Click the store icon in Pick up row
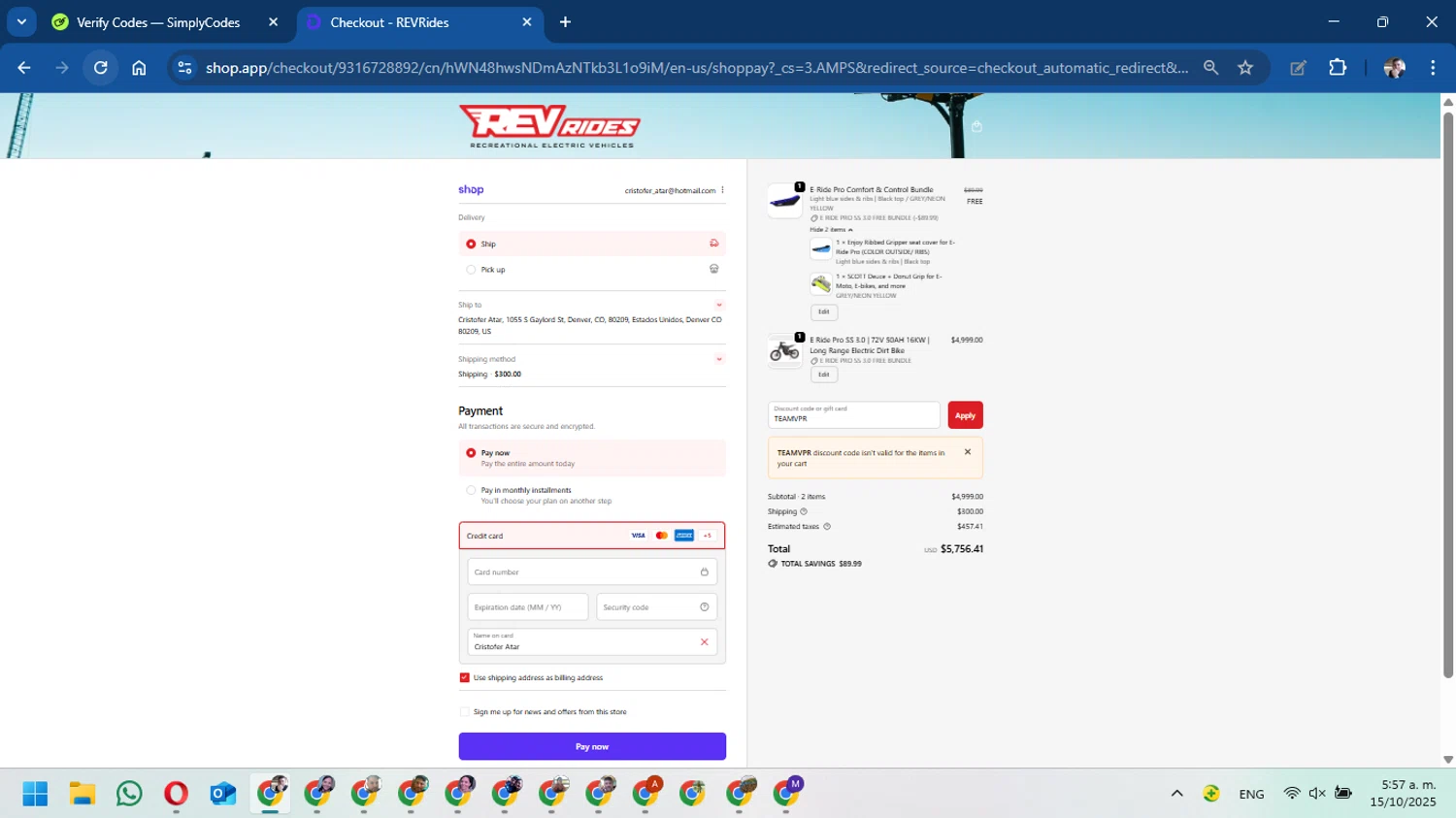Viewport: 1456px width, 818px height. tap(714, 269)
